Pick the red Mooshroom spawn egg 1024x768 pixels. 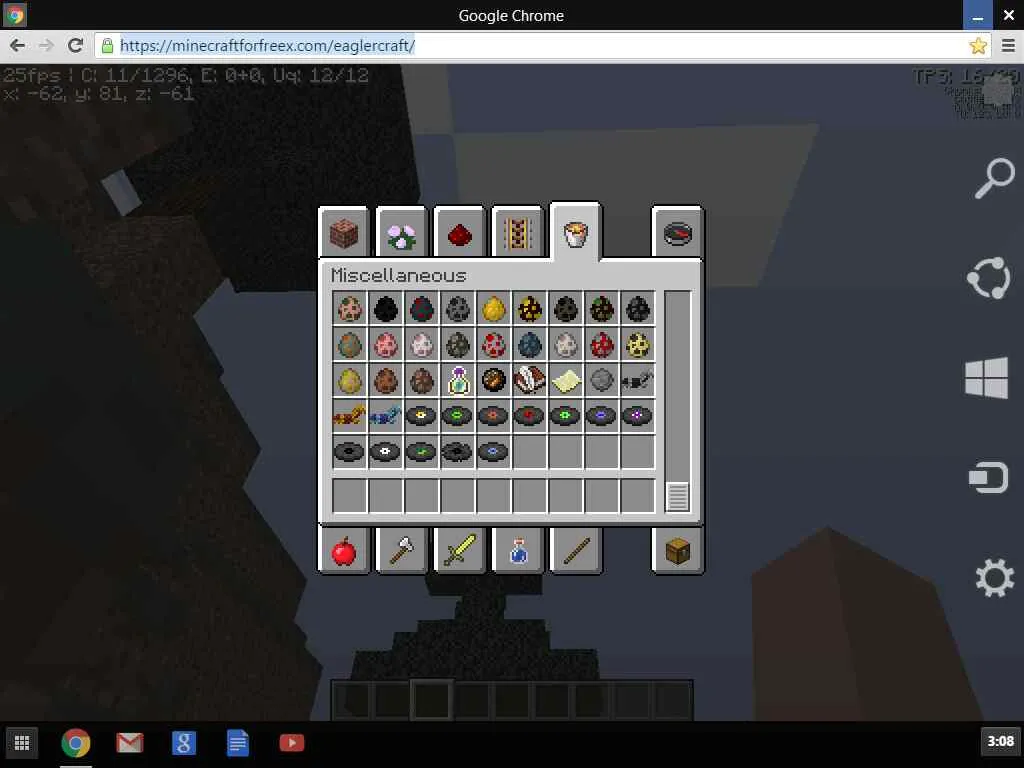[601, 344]
